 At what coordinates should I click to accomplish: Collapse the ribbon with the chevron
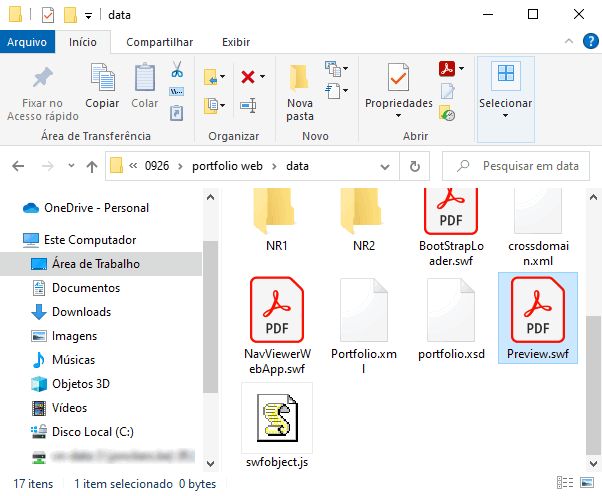pos(569,41)
